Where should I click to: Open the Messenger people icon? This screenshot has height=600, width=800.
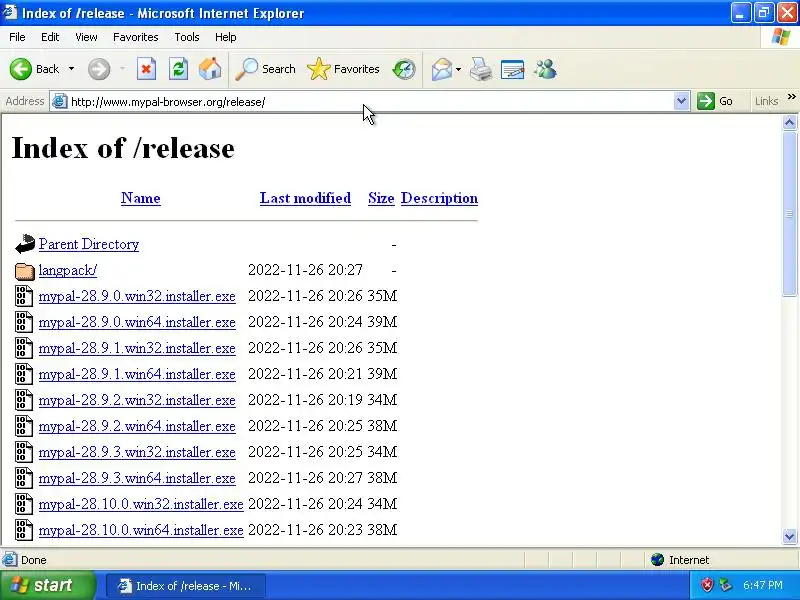point(545,69)
